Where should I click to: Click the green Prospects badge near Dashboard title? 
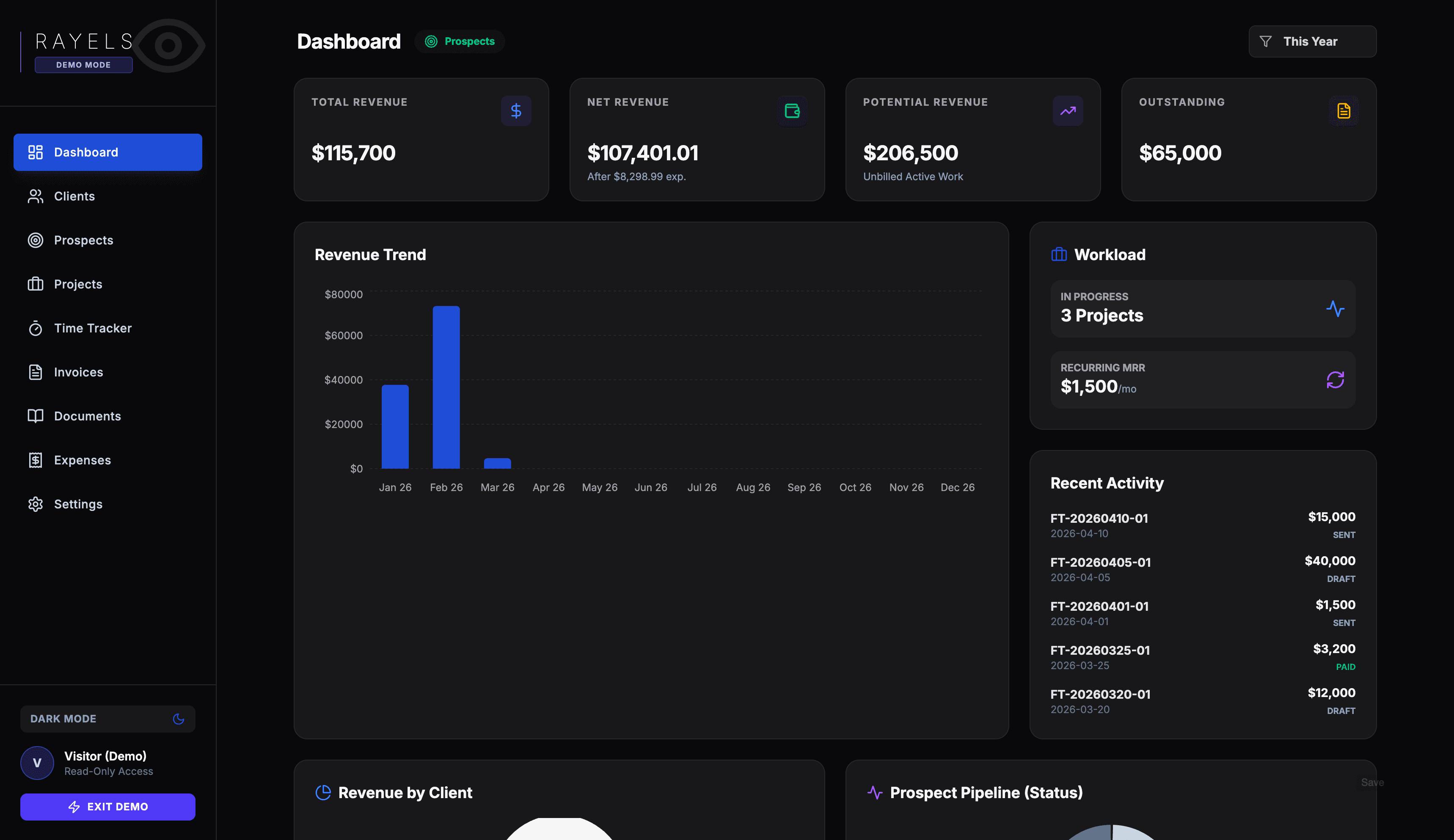(x=460, y=41)
